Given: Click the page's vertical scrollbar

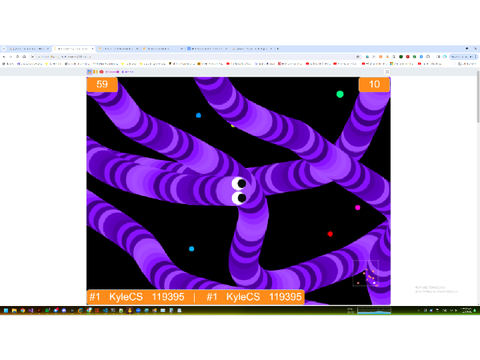Looking at the screenshot, I should (478, 97).
